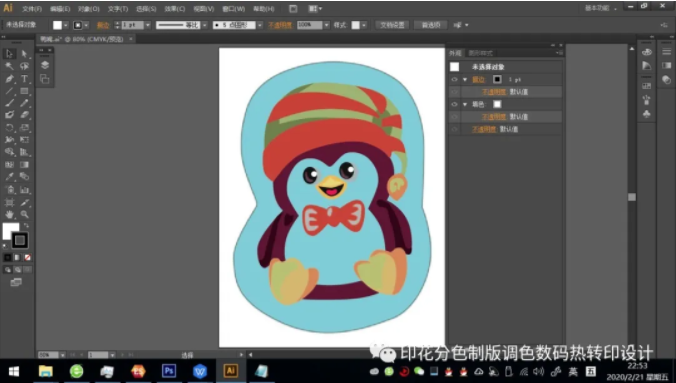676x383 pixels.
Task: Open the Artboards panel icon below Layers
Action: (45, 79)
